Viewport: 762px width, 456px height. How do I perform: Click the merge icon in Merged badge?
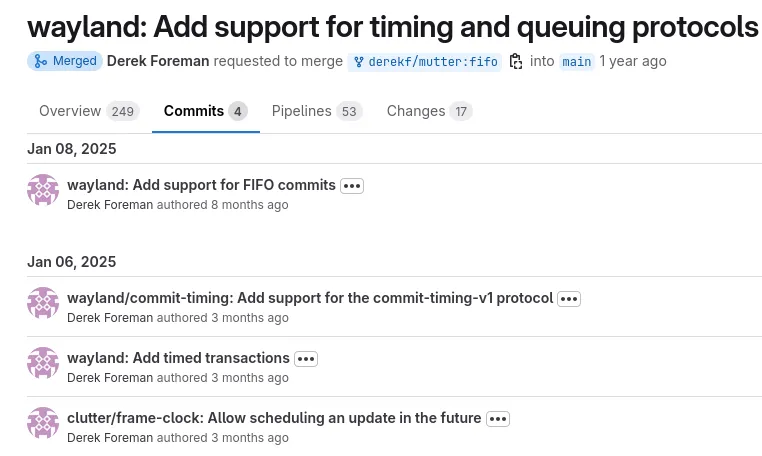[41, 61]
